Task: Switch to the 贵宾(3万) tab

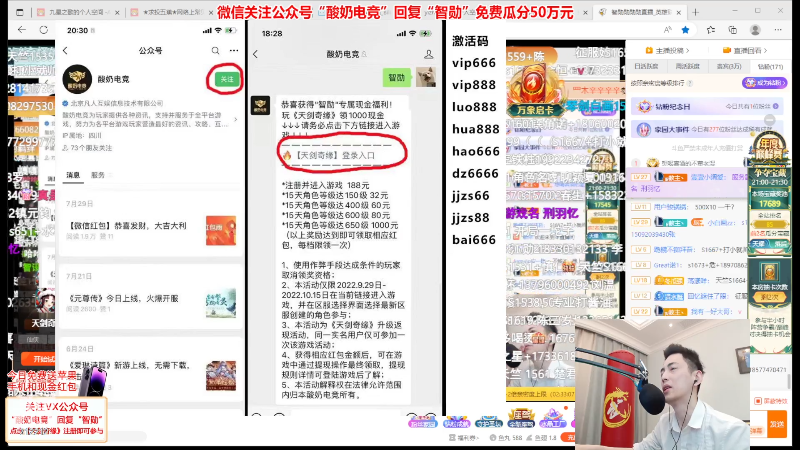Action: [728, 66]
